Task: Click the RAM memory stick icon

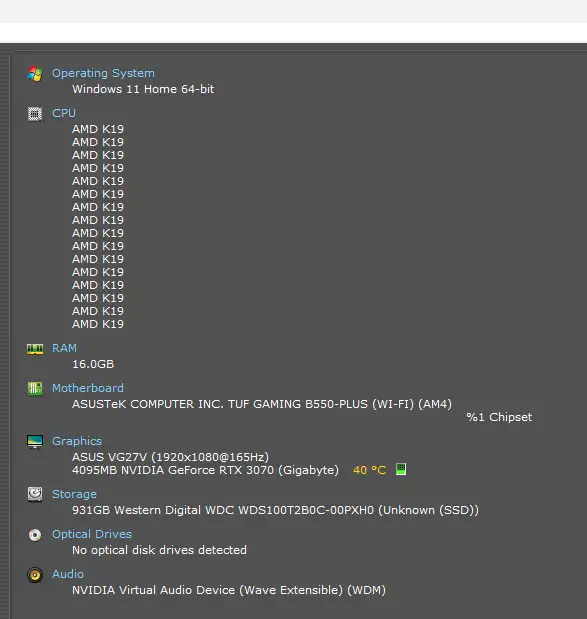Action: (x=35, y=349)
